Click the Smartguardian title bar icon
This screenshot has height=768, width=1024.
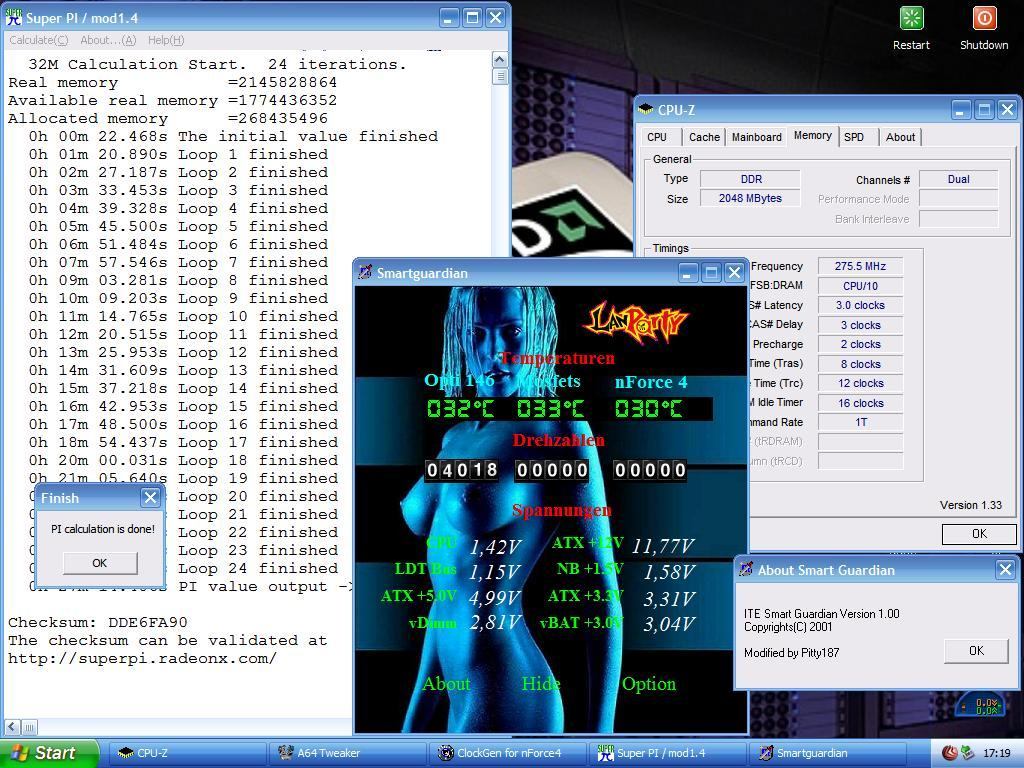[365, 272]
